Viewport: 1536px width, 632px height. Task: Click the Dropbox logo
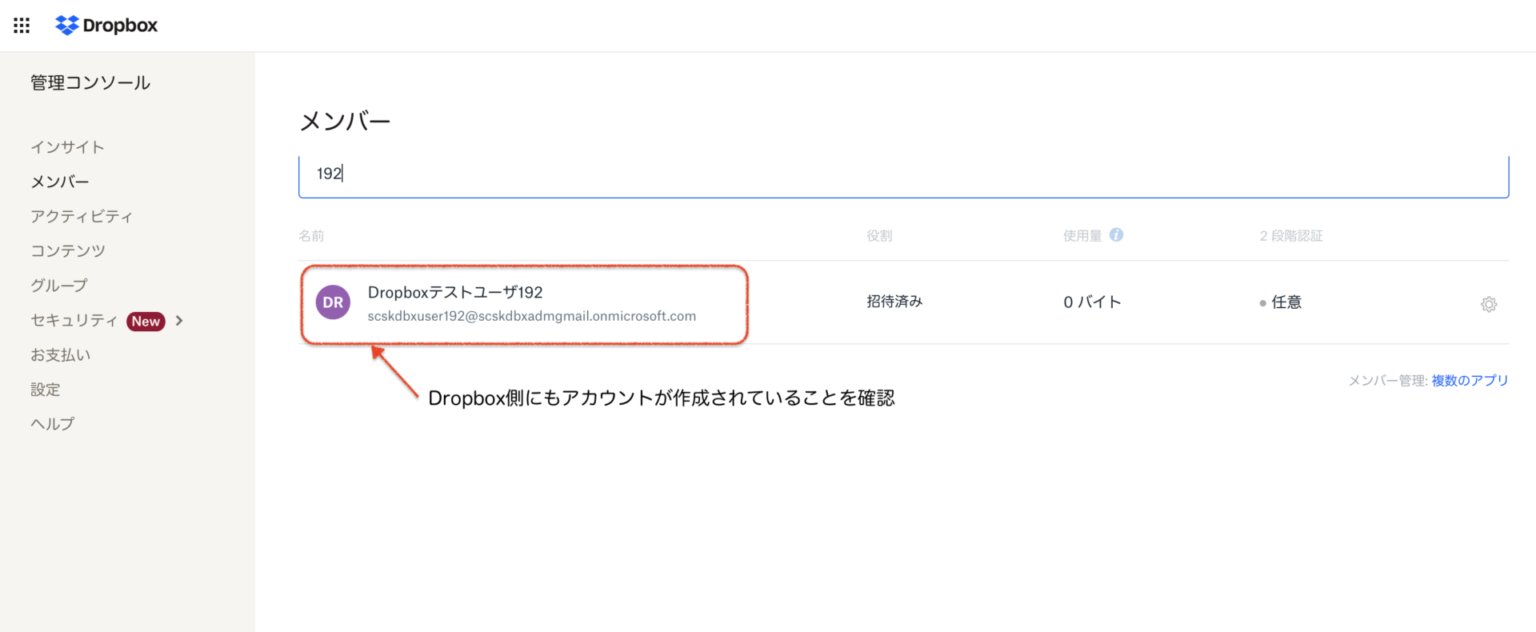106,25
